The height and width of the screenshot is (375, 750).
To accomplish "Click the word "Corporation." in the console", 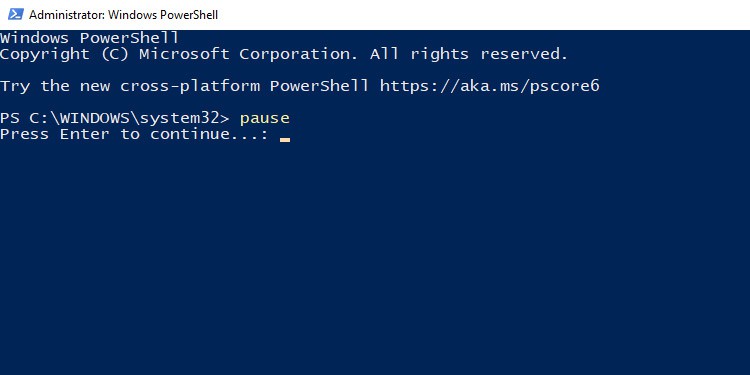I will click(x=298, y=55).
